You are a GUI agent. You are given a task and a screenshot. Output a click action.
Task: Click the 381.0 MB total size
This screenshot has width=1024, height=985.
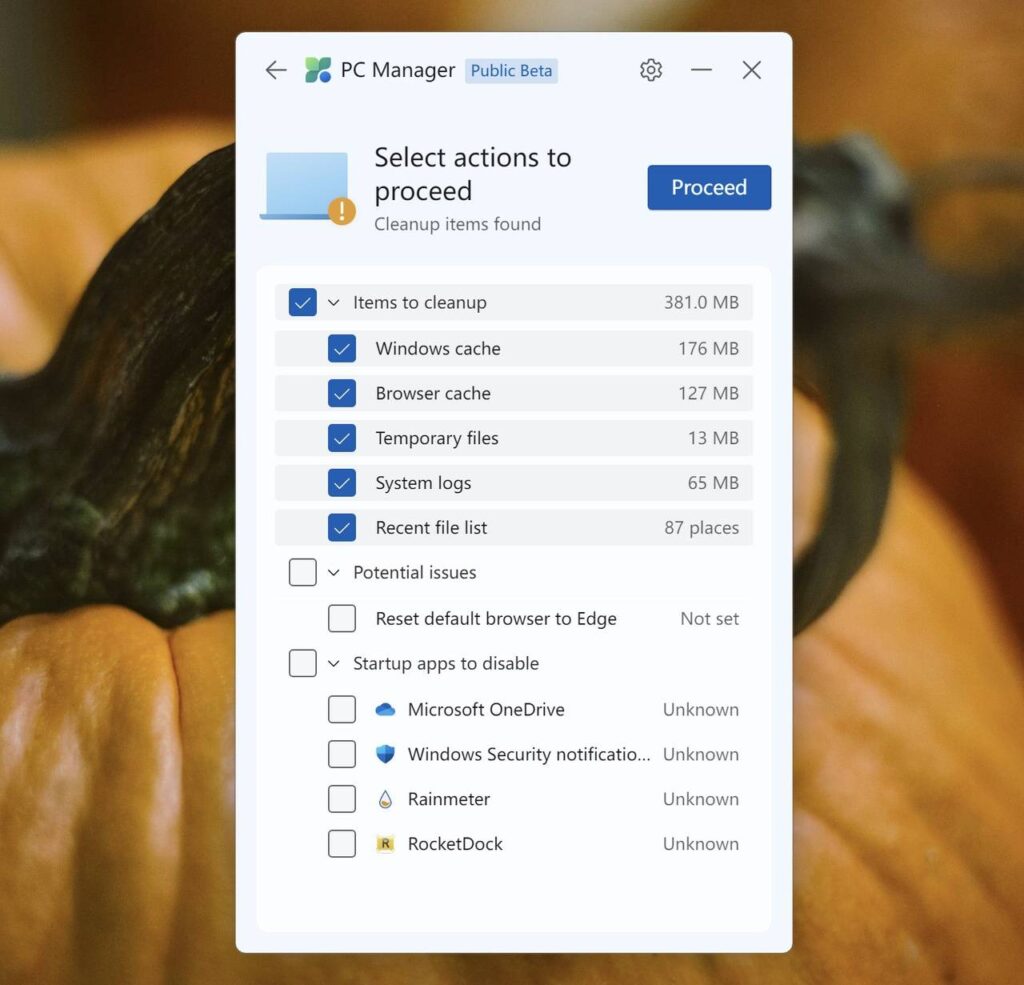(701, 302)
